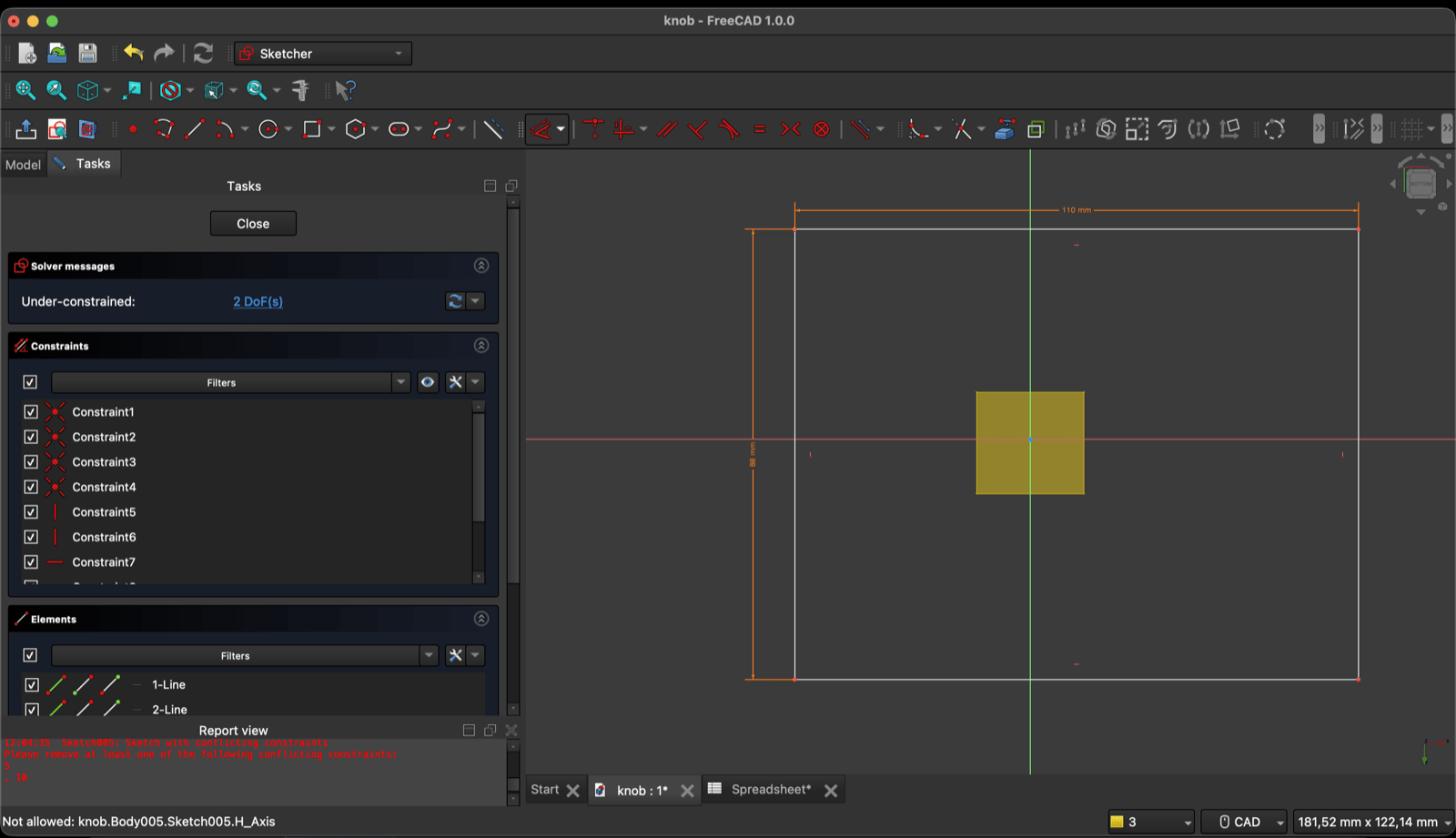Collapse the Elements section
1456x838 pixels.
click(x=481, y=619)
